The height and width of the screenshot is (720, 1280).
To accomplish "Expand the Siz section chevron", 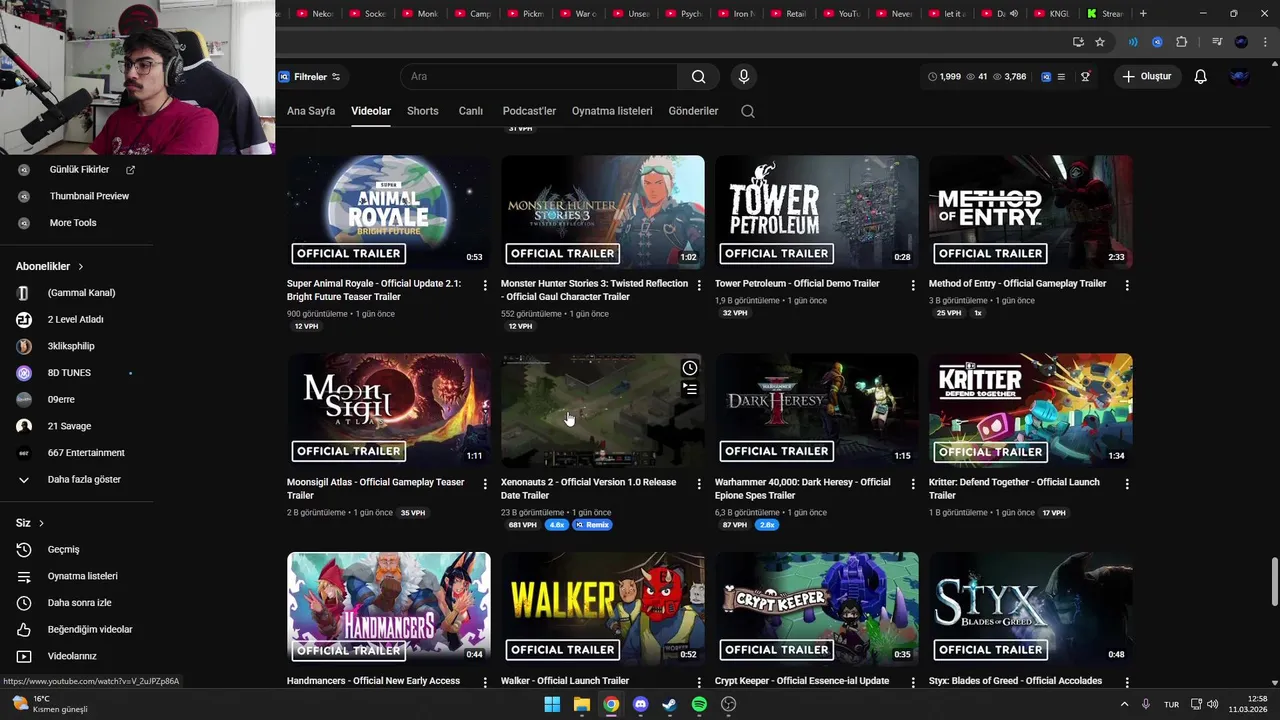I will (41, 523).
